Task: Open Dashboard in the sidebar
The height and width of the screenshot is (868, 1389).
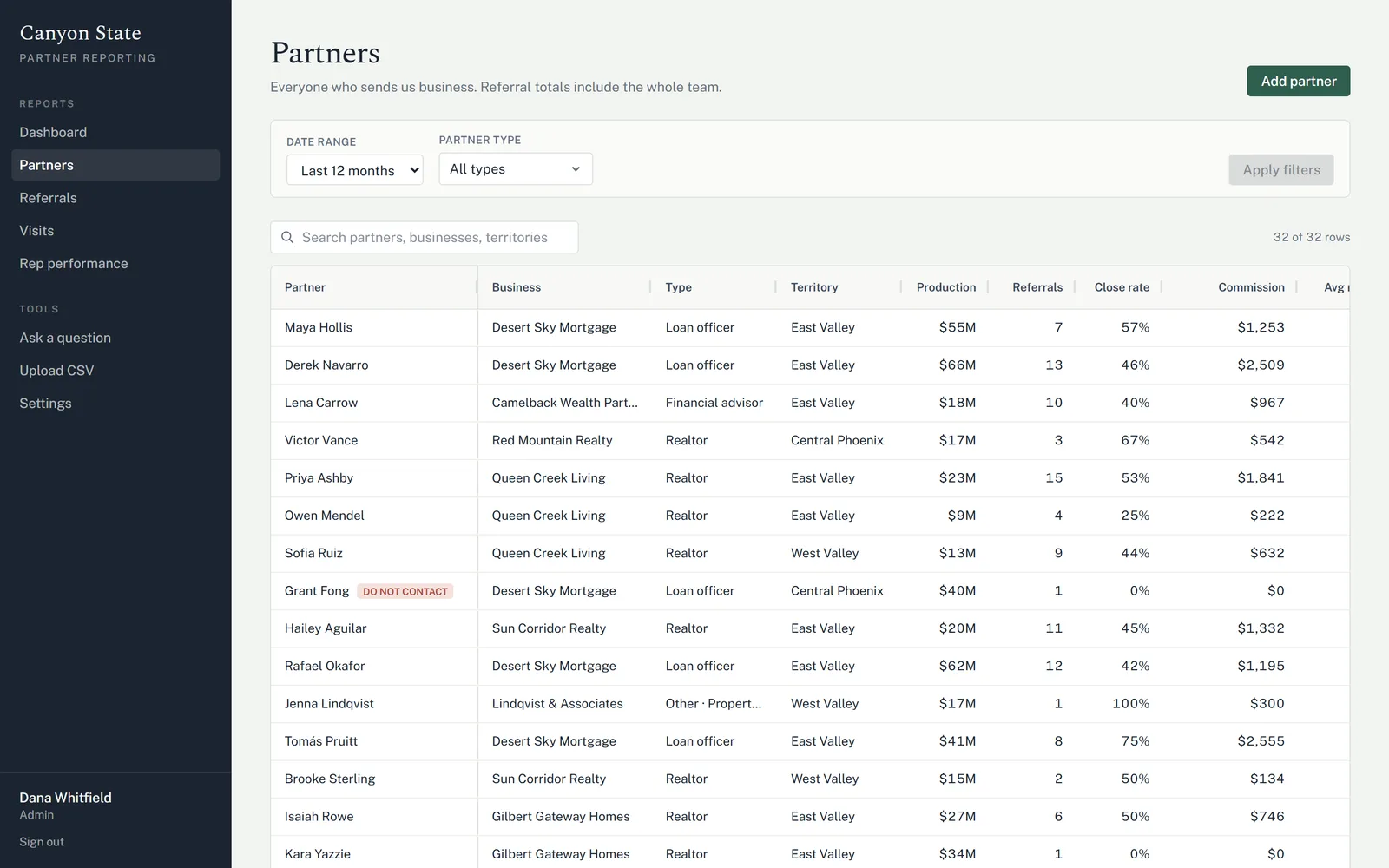Action: click(x=115, y=132)
